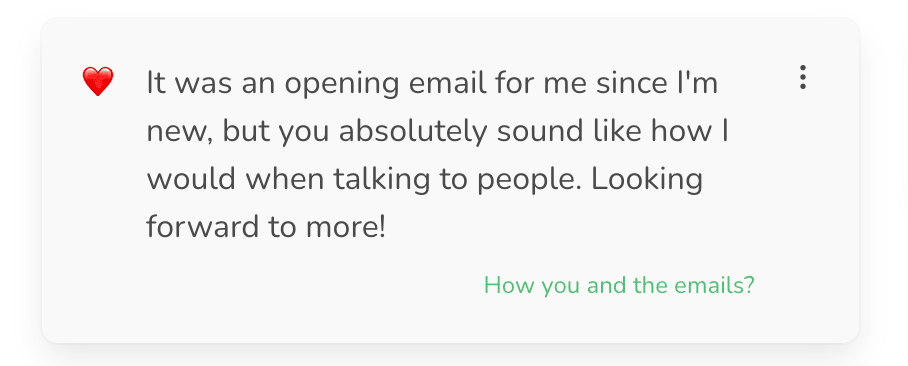This screenshot has height=366, width=908.
Task: Click the word 'new,' starting the second line
Action: (180, 134)
